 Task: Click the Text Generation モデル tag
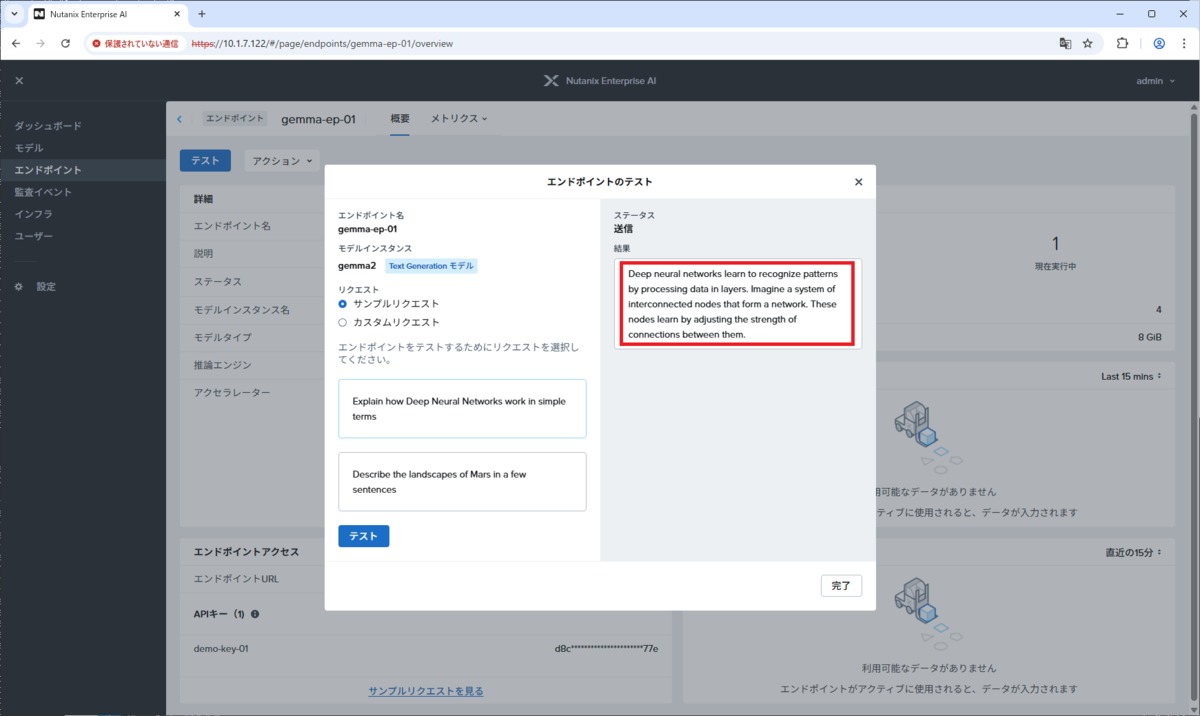(432, 266)
